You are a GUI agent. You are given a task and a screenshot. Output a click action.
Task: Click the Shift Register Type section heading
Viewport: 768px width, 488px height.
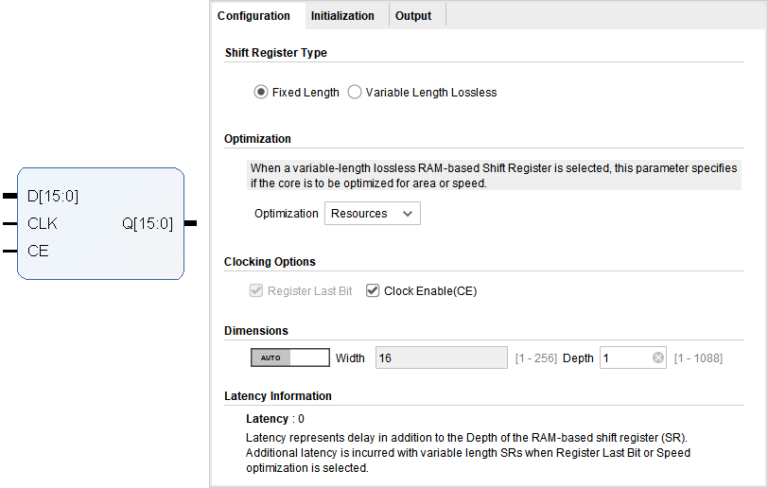(276, 52)
